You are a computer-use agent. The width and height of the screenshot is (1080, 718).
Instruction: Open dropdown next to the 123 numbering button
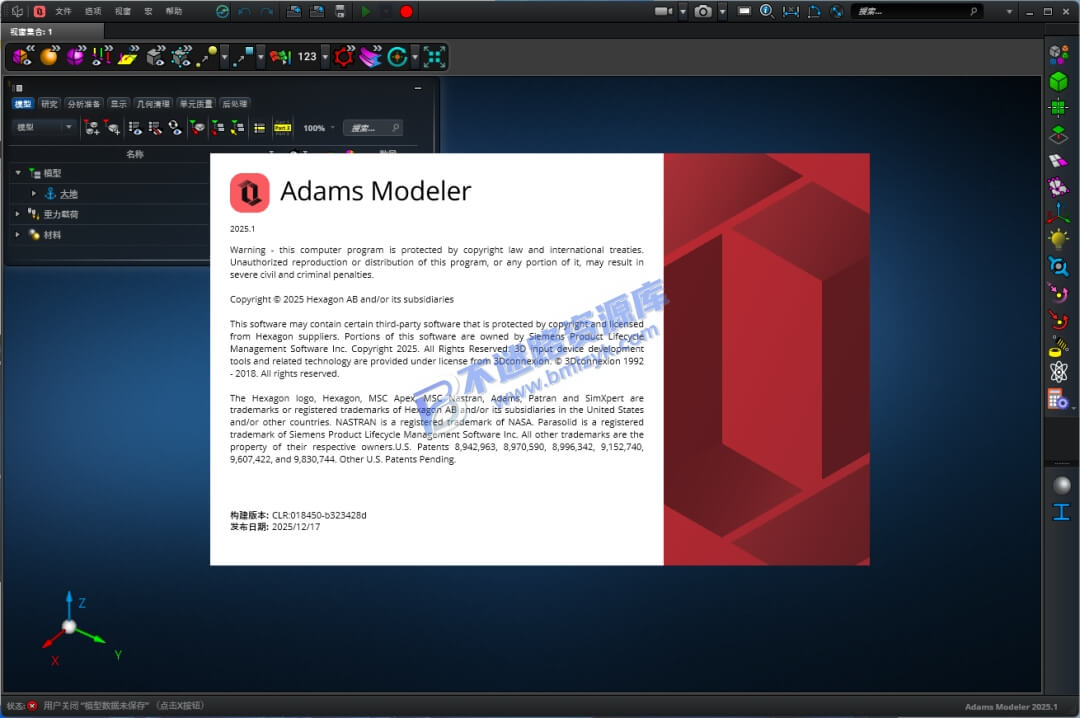click(x=325, y=57)
